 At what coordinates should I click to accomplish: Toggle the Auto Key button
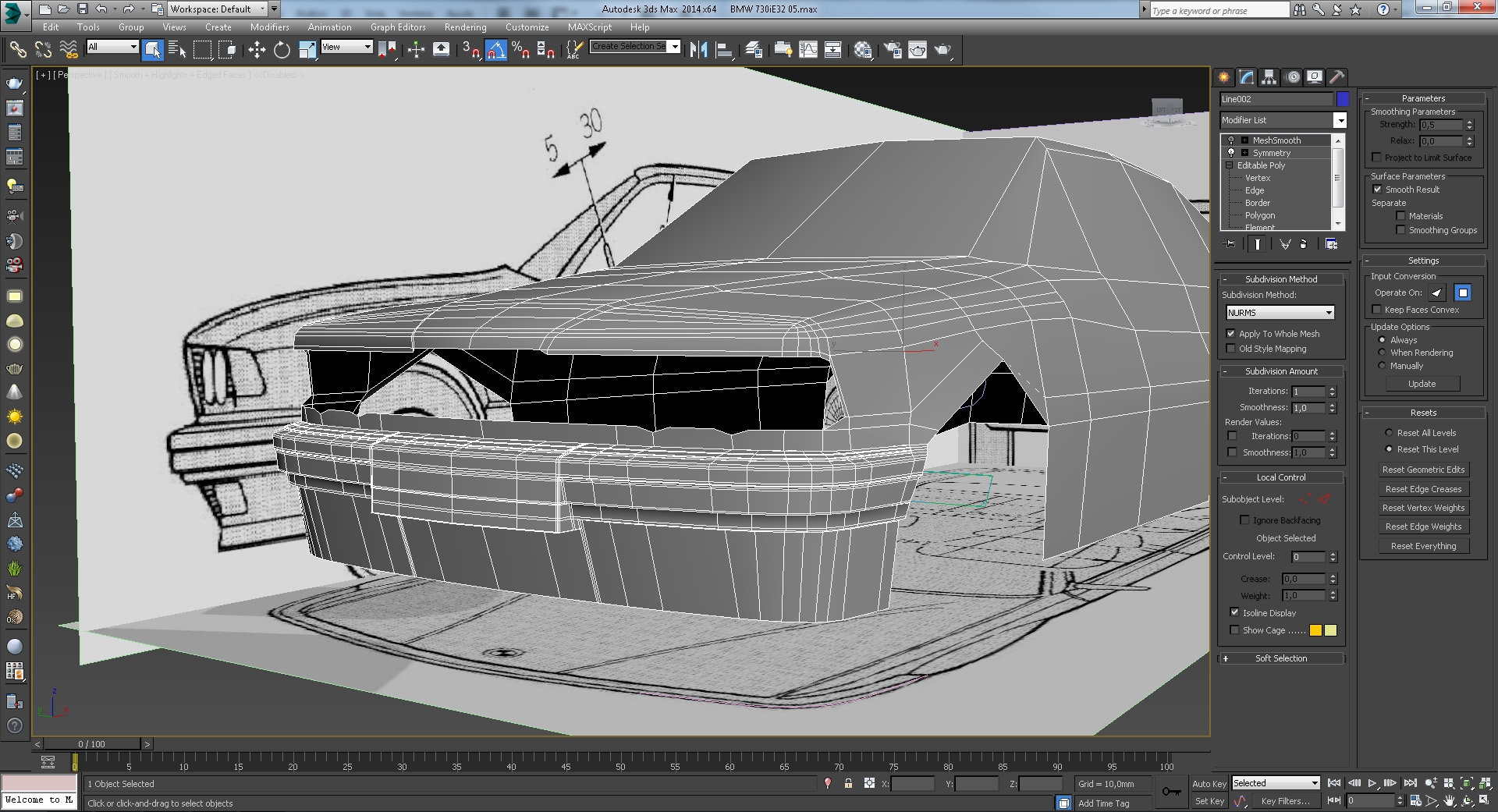1209,784
